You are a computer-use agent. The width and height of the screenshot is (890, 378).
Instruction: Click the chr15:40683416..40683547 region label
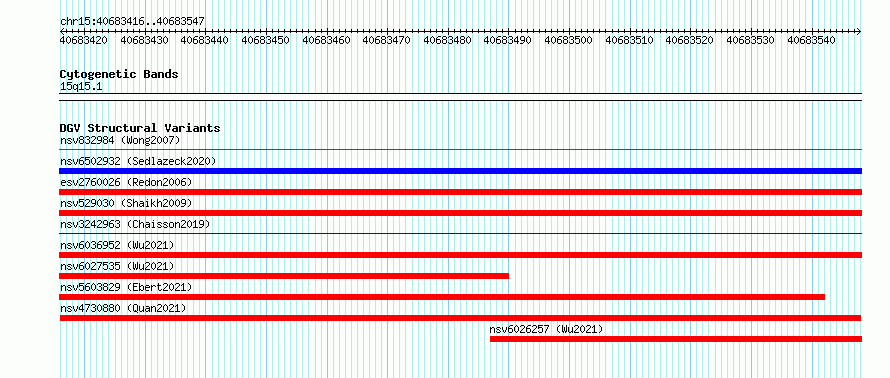(x=132, y=21)
